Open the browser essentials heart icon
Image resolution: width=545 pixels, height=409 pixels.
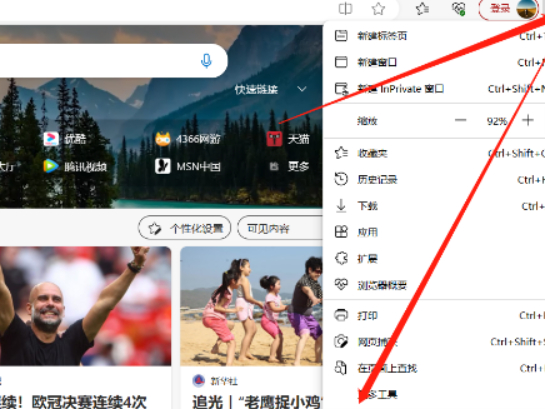(458, 9)
